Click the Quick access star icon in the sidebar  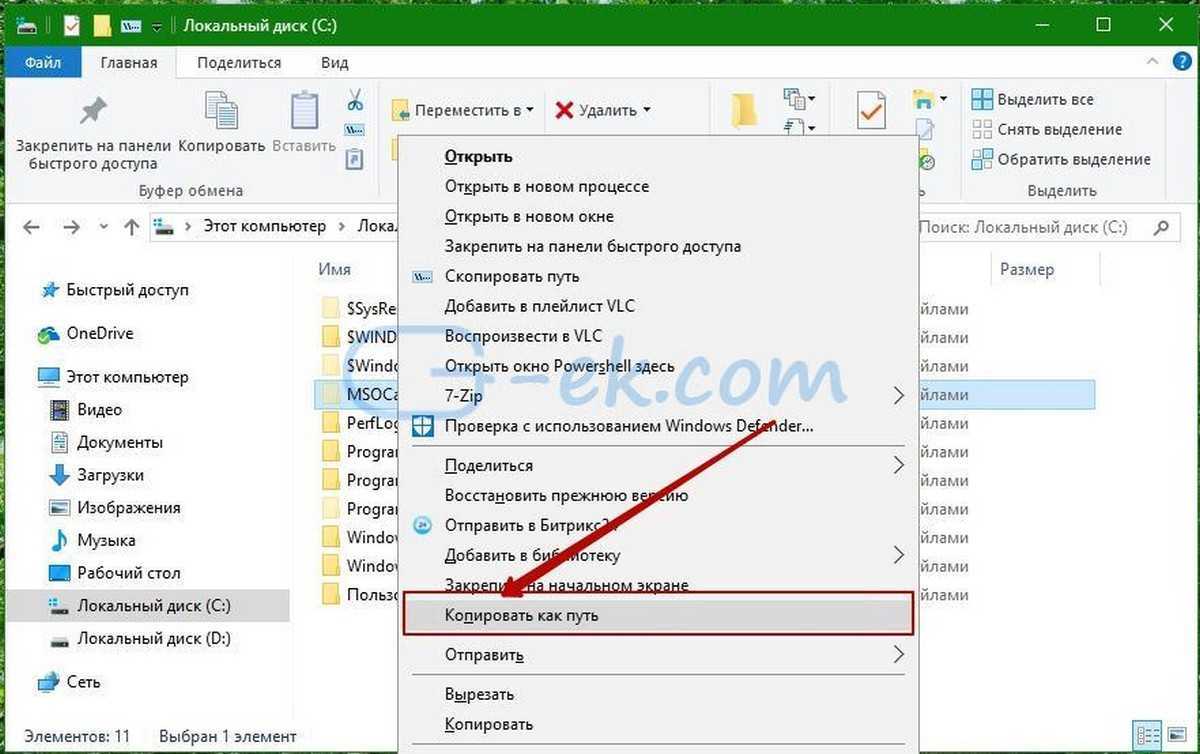click(49, 291)
